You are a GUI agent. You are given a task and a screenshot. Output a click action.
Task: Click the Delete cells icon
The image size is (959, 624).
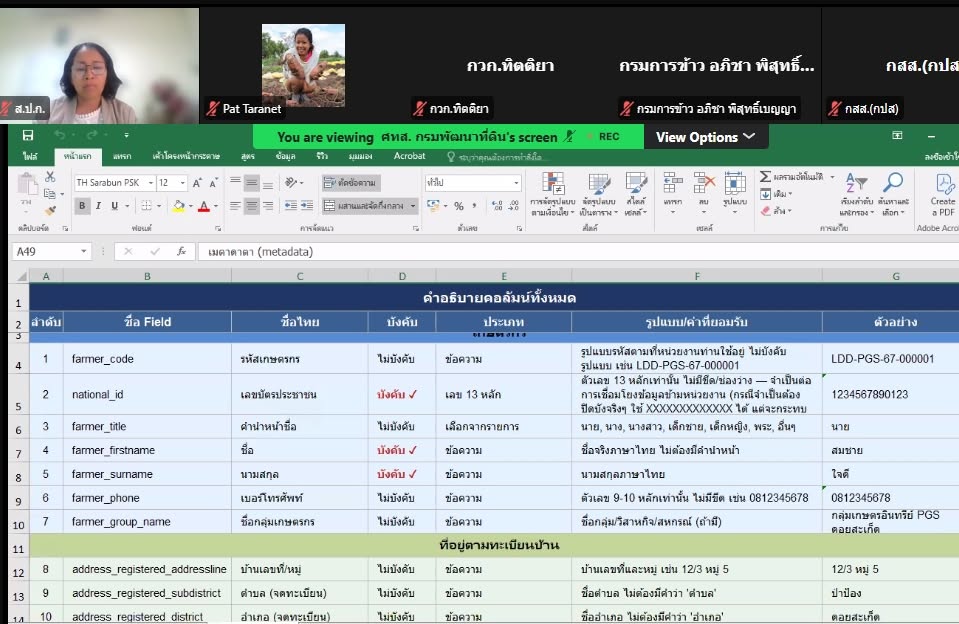point(704,183)
